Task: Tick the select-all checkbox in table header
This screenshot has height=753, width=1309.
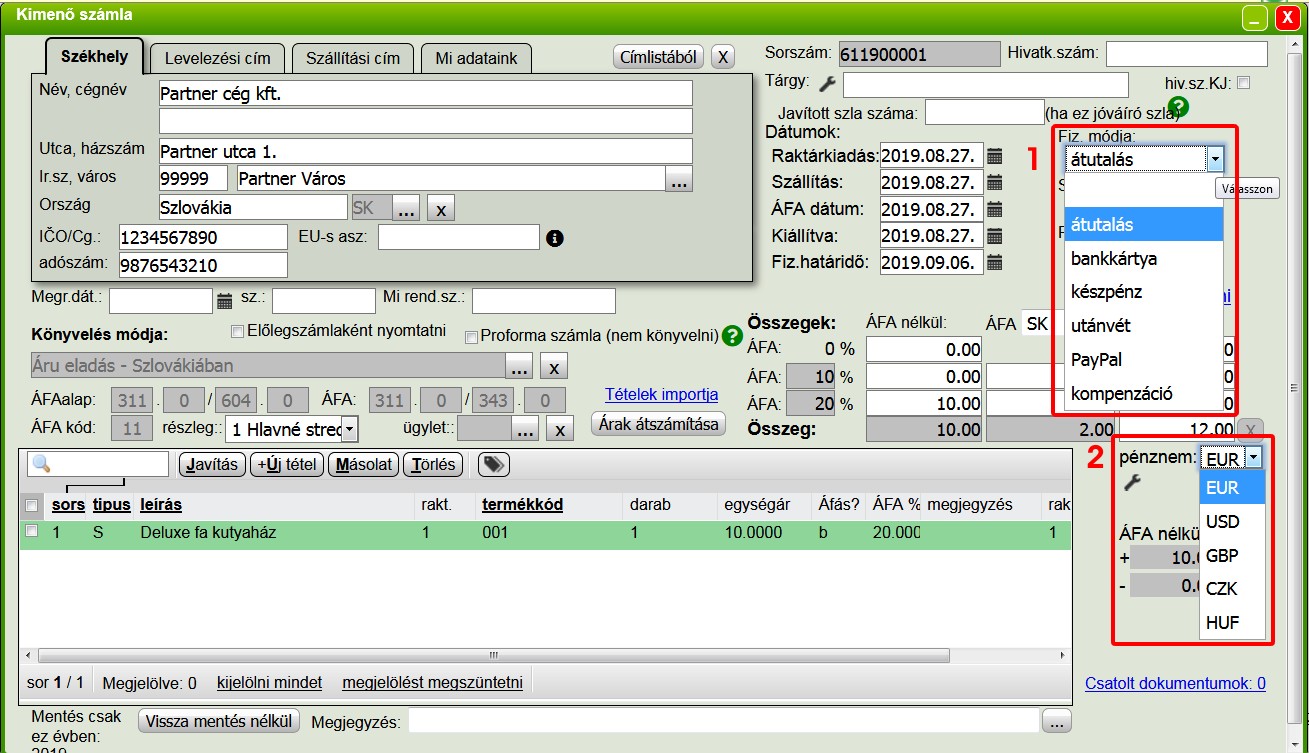Action: point(32,505)
